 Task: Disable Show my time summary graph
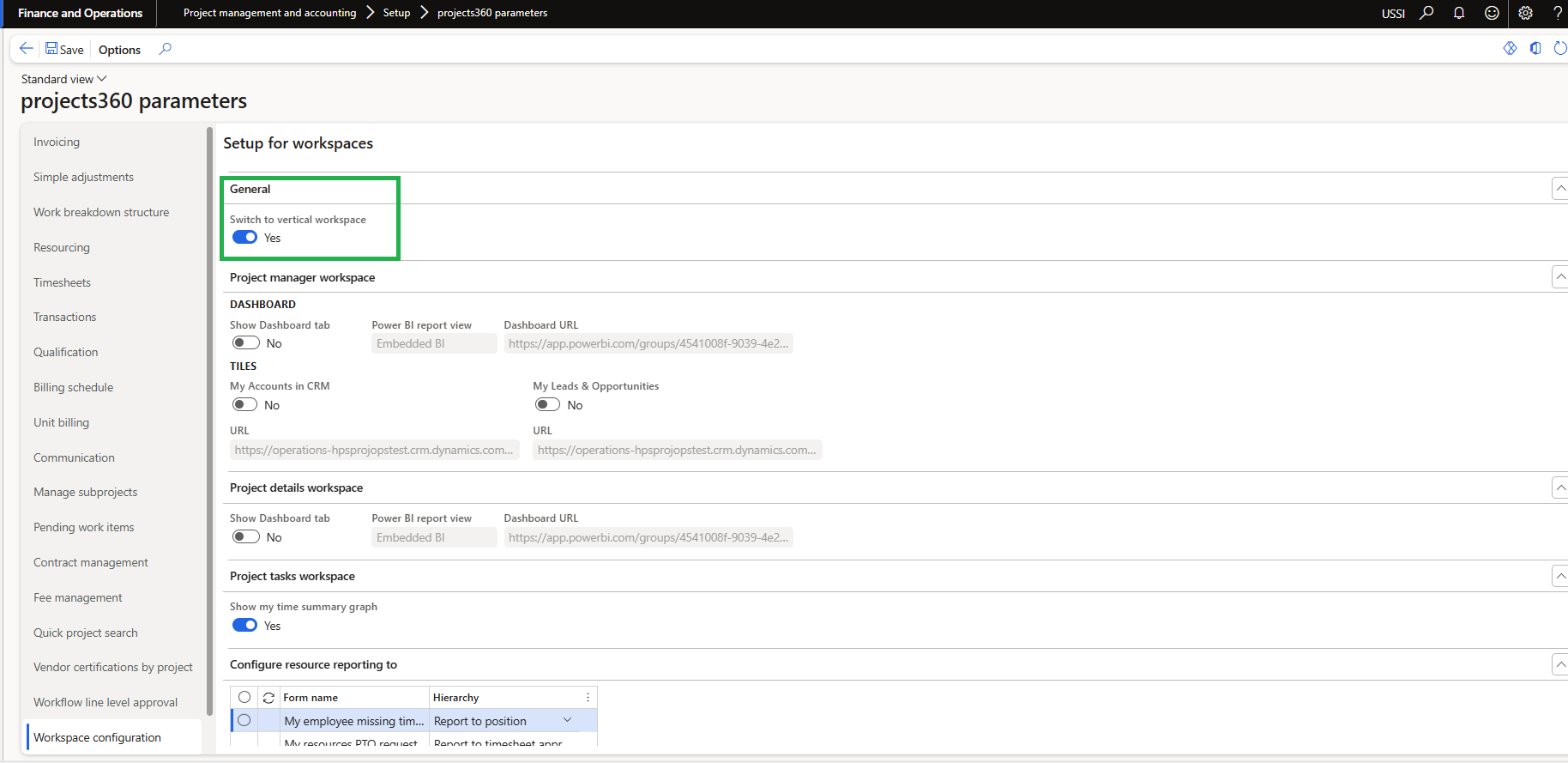pyautogui.click(x=244, y=626)
